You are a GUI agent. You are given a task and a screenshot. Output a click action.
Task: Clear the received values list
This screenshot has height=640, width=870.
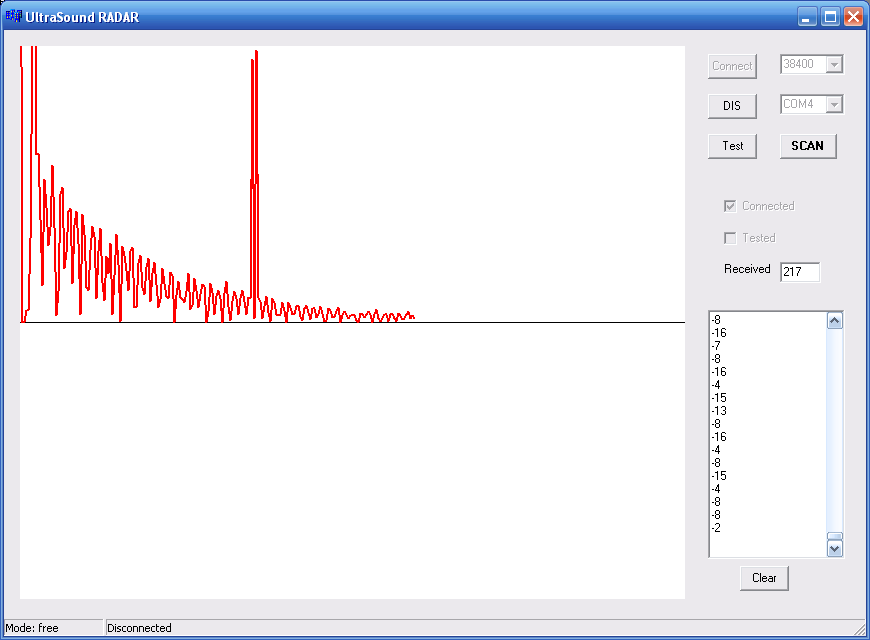(764, 578)
